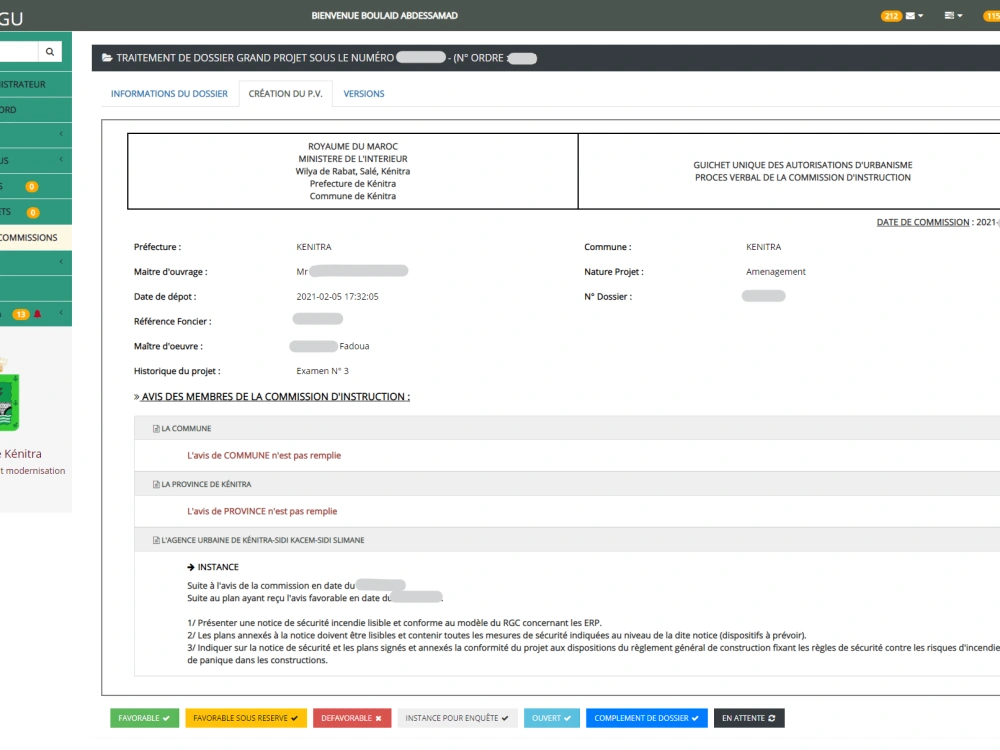Click INSTANCE POUR ENQUÊTE button
The height and width of the screenshot is (750, 1000).
(457, 718)
